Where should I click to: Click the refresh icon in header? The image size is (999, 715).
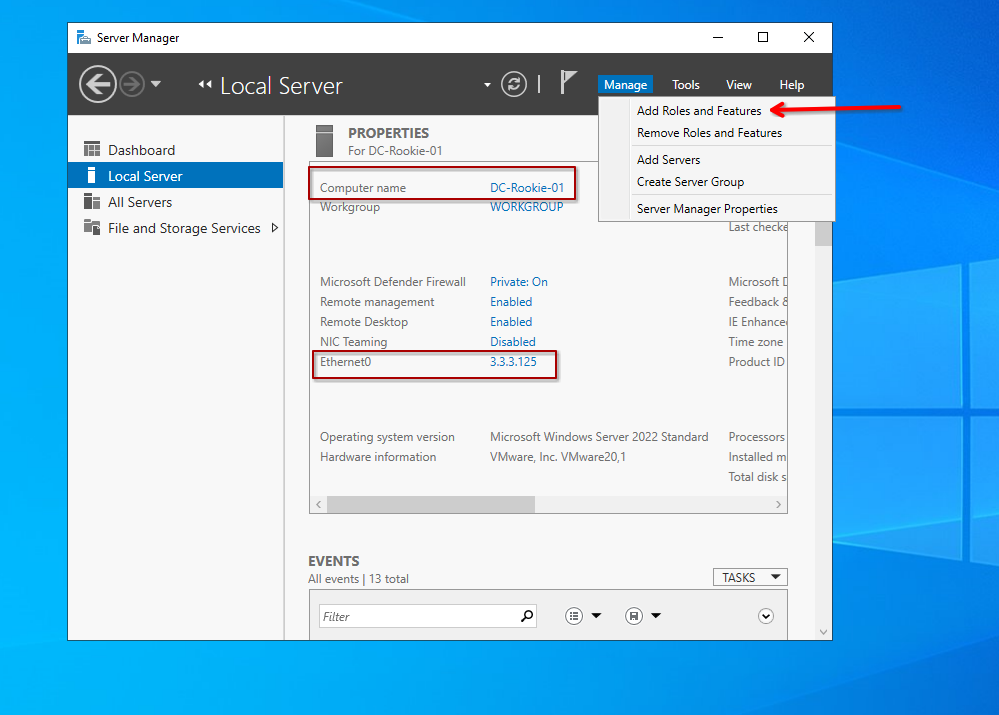[x=514, y=84]
